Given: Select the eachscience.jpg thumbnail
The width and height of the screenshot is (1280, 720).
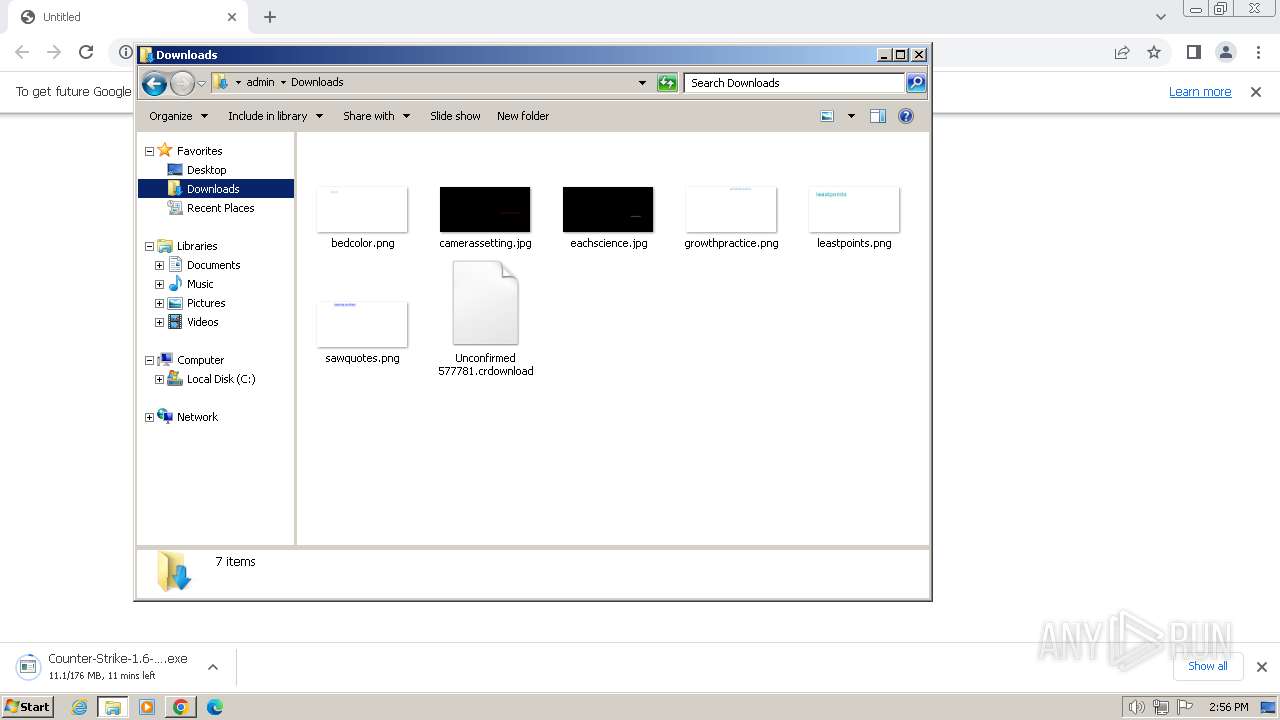Looking at the screenshot, I should (608, 209).
